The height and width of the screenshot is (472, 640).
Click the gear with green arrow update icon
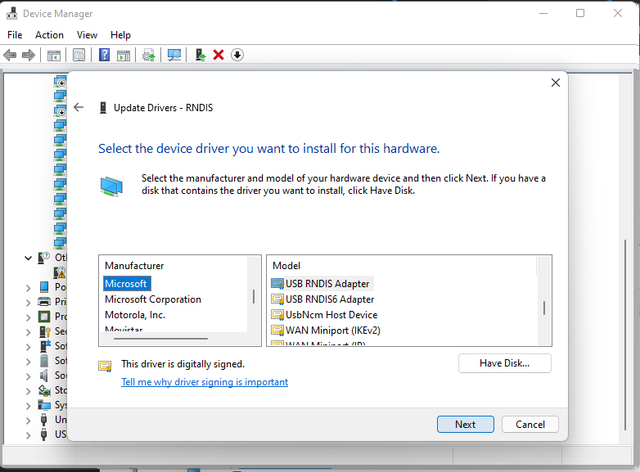[149, 55]
